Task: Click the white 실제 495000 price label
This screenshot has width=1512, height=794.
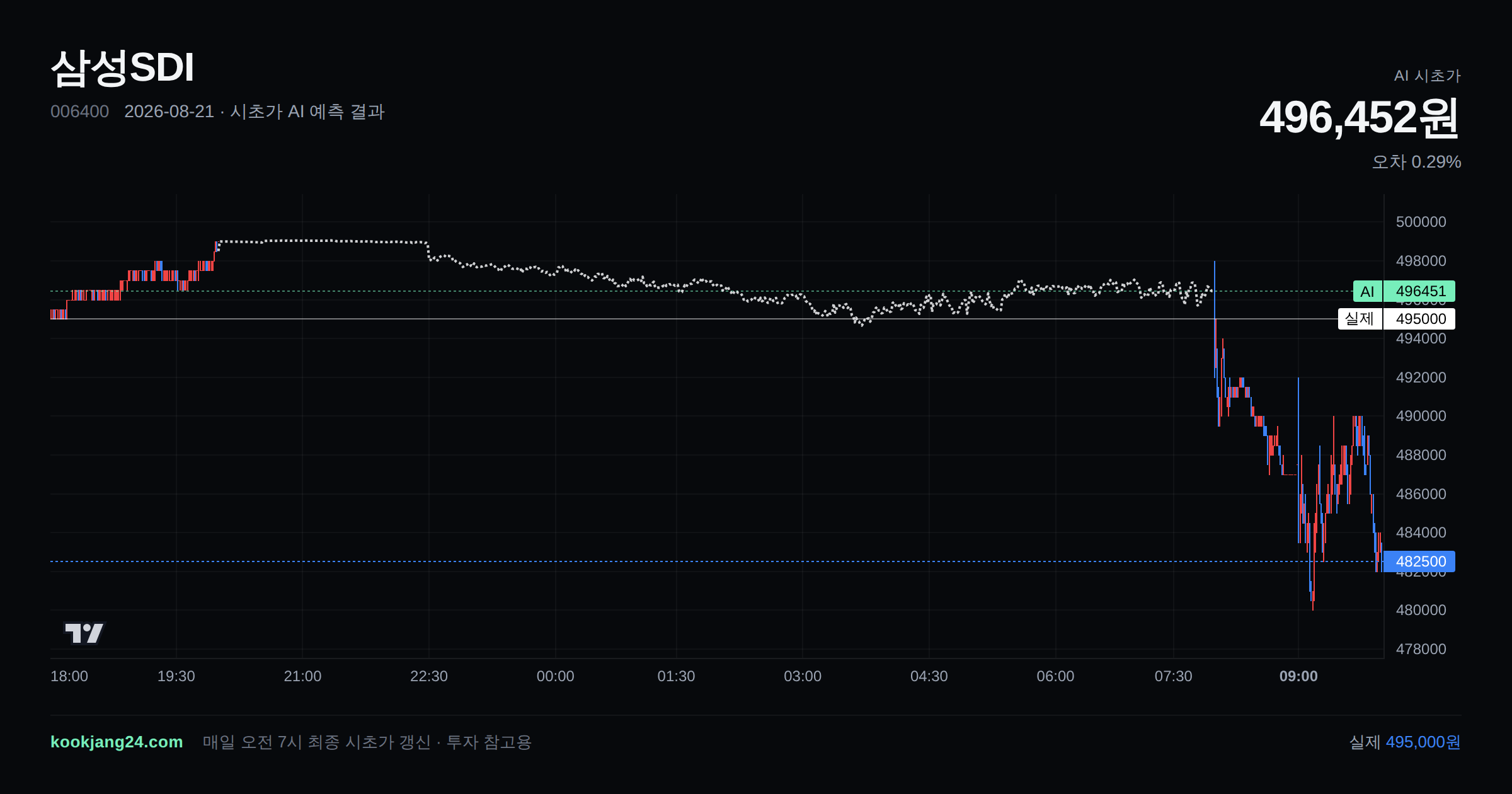Action: (1396, 319)
